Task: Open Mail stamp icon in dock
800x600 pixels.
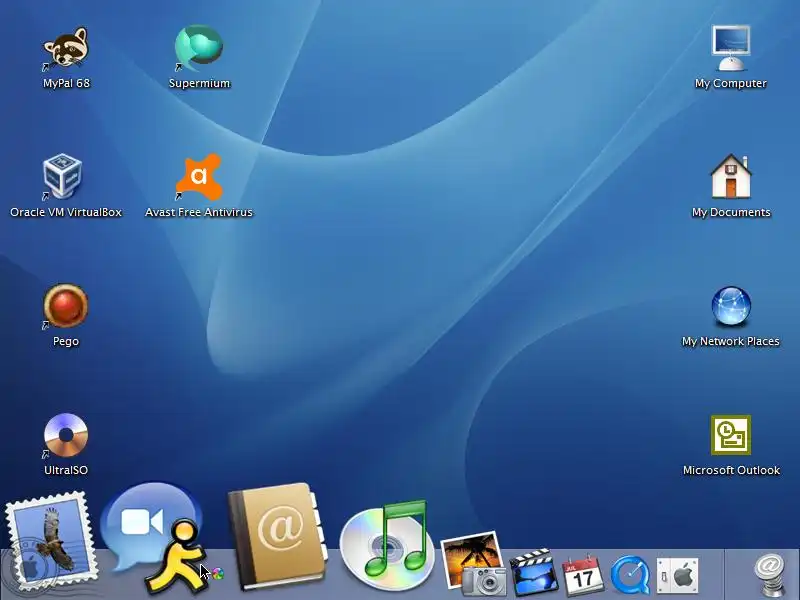Action: [51, 541]
